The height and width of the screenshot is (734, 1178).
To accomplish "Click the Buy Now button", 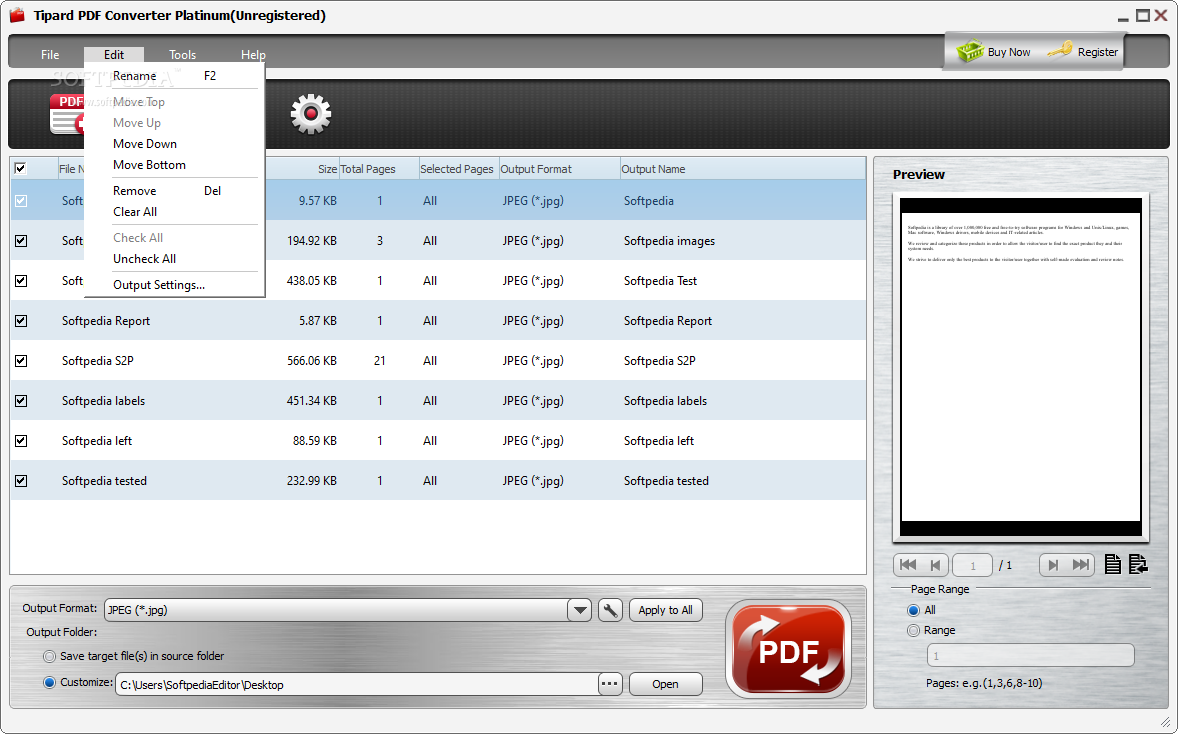I will pyautogui.click(x=993, y=52).
